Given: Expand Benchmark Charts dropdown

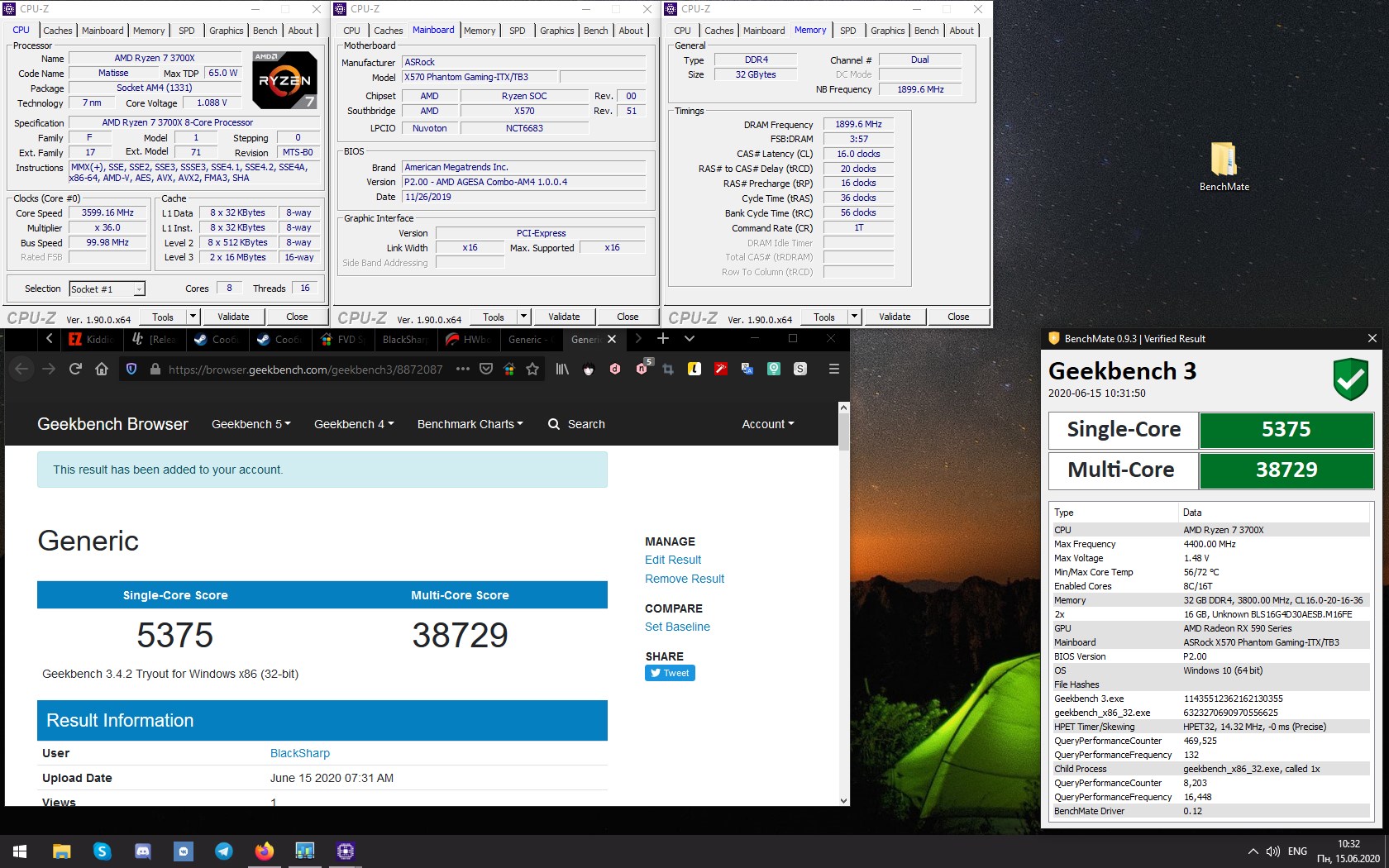Looking at the screenshot, I should coord(470,424).
